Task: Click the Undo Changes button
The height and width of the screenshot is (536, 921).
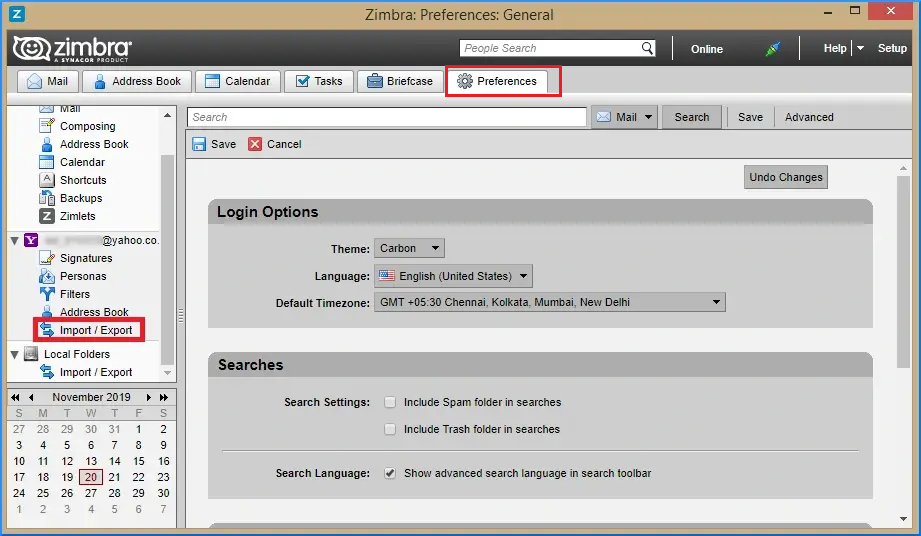Action: pyautogui.click(x=785, y=177)
